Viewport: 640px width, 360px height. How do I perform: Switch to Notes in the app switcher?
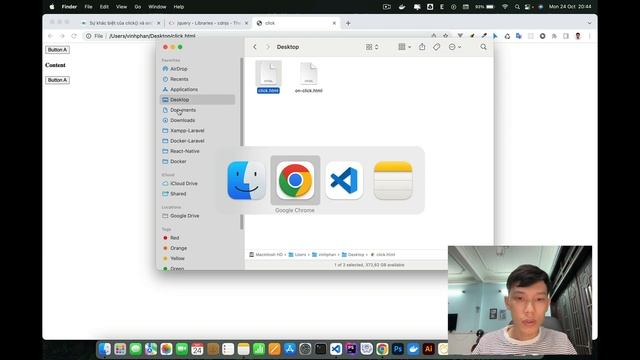coord(393,180)
